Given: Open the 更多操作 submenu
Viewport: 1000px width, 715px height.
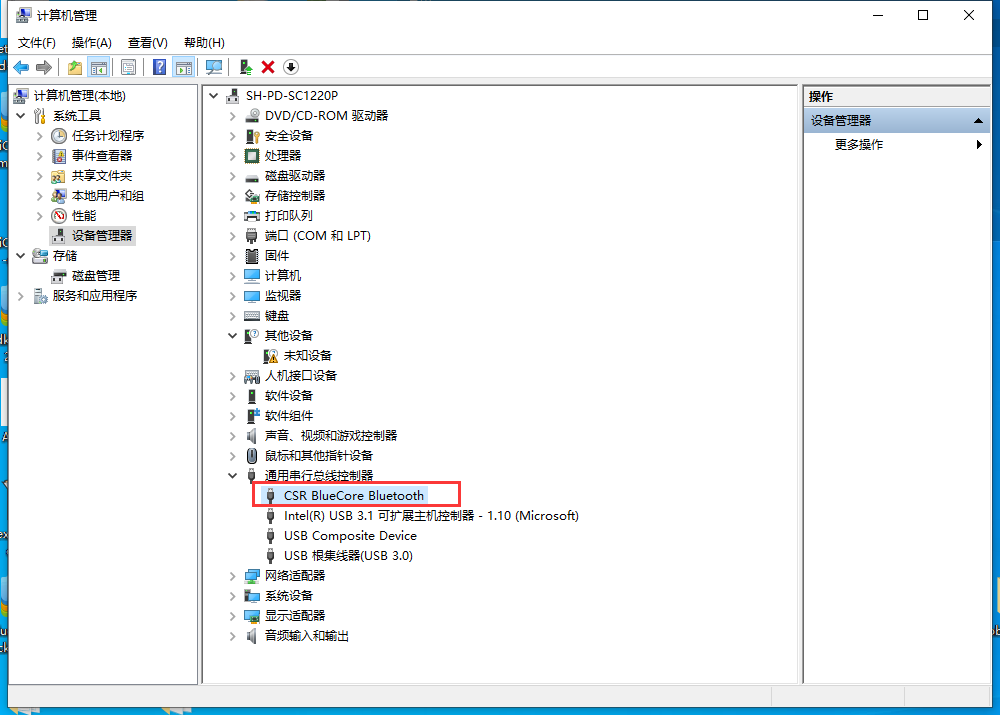Looking at the screenshot, I should coord(896,145).
